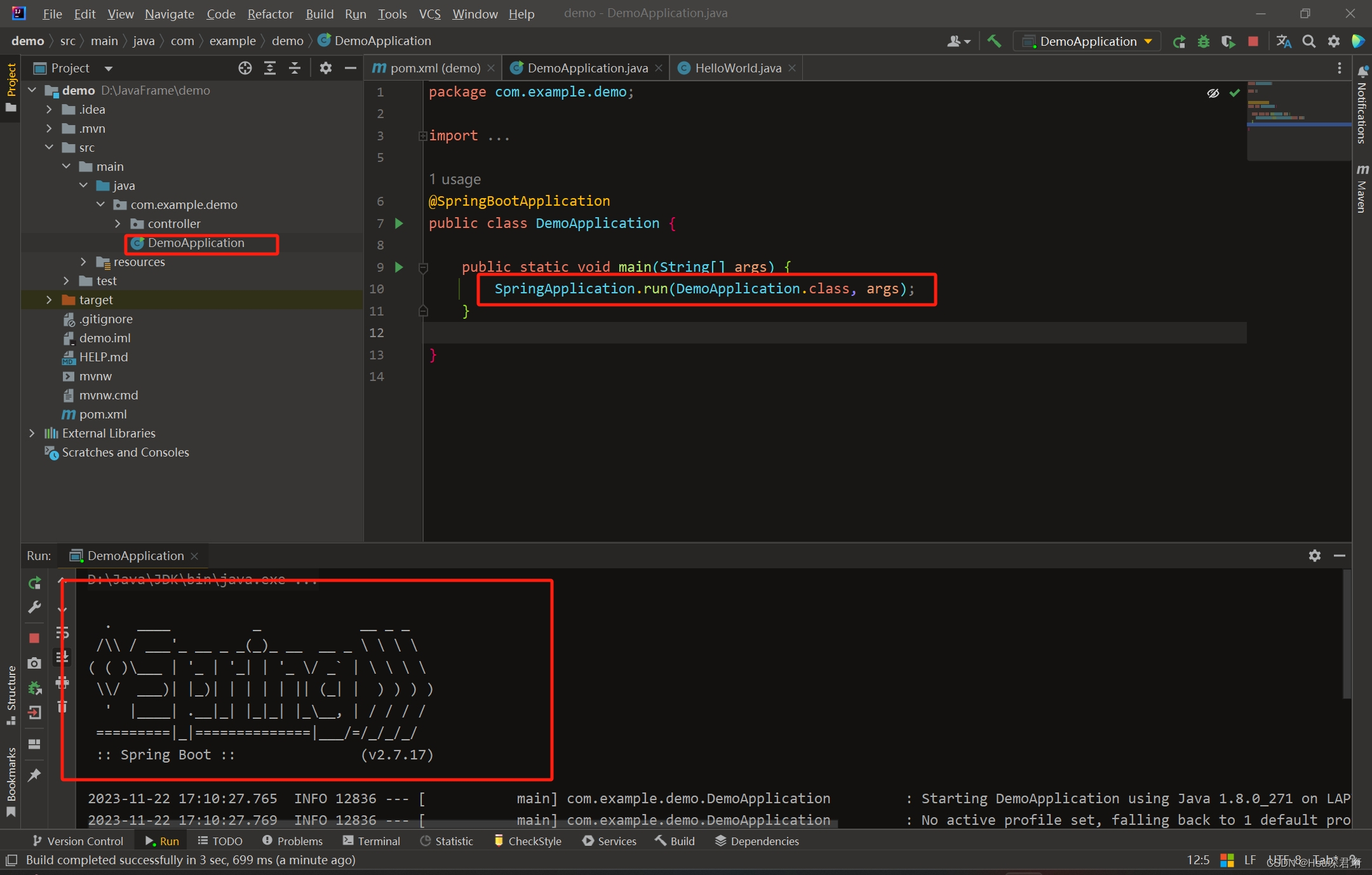Toggle Notifications side panel
This screenshot has height=875, width=1372.
pos(1362,105)
